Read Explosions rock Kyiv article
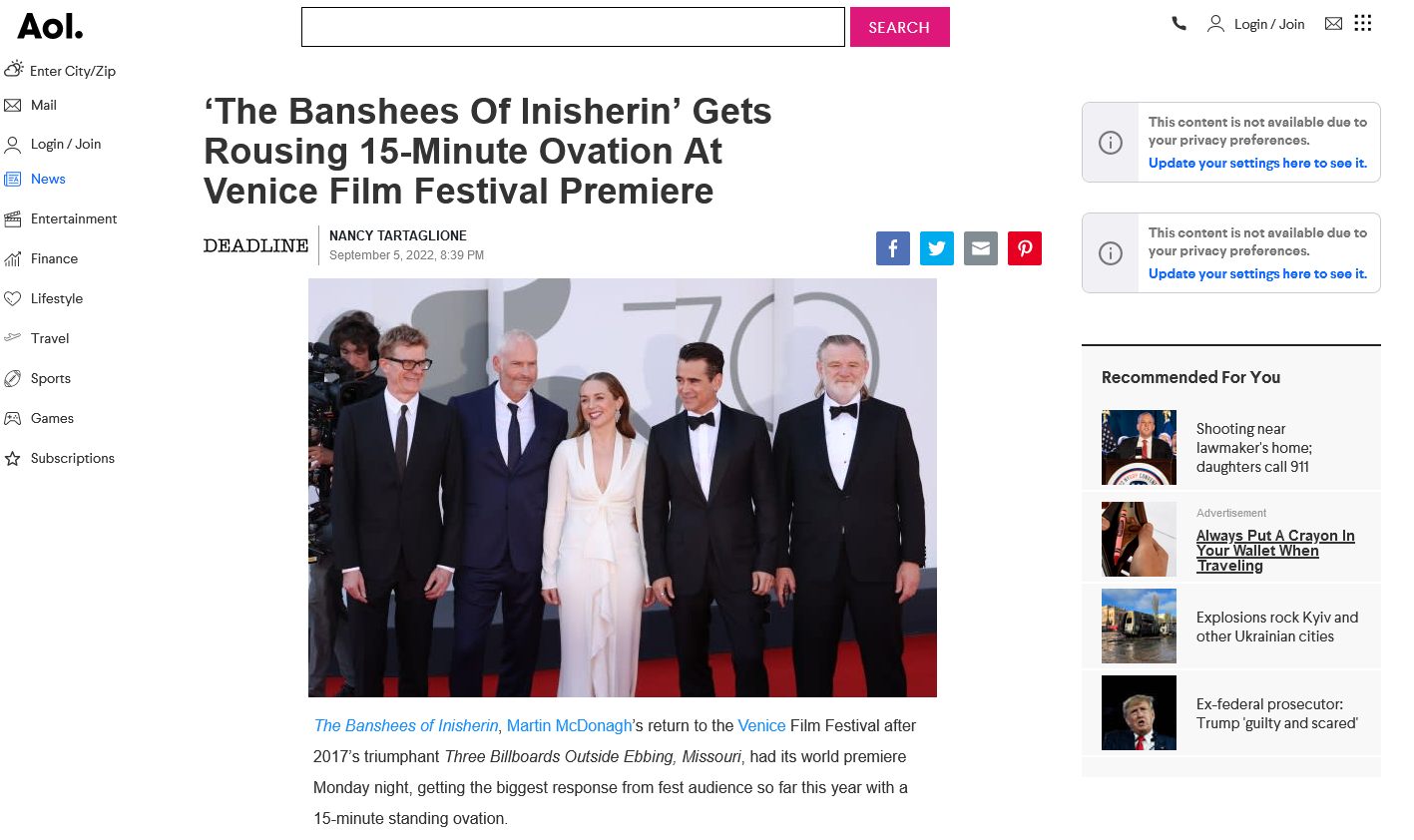The width and height of the screenshot is (1414, 840). 1276,627
